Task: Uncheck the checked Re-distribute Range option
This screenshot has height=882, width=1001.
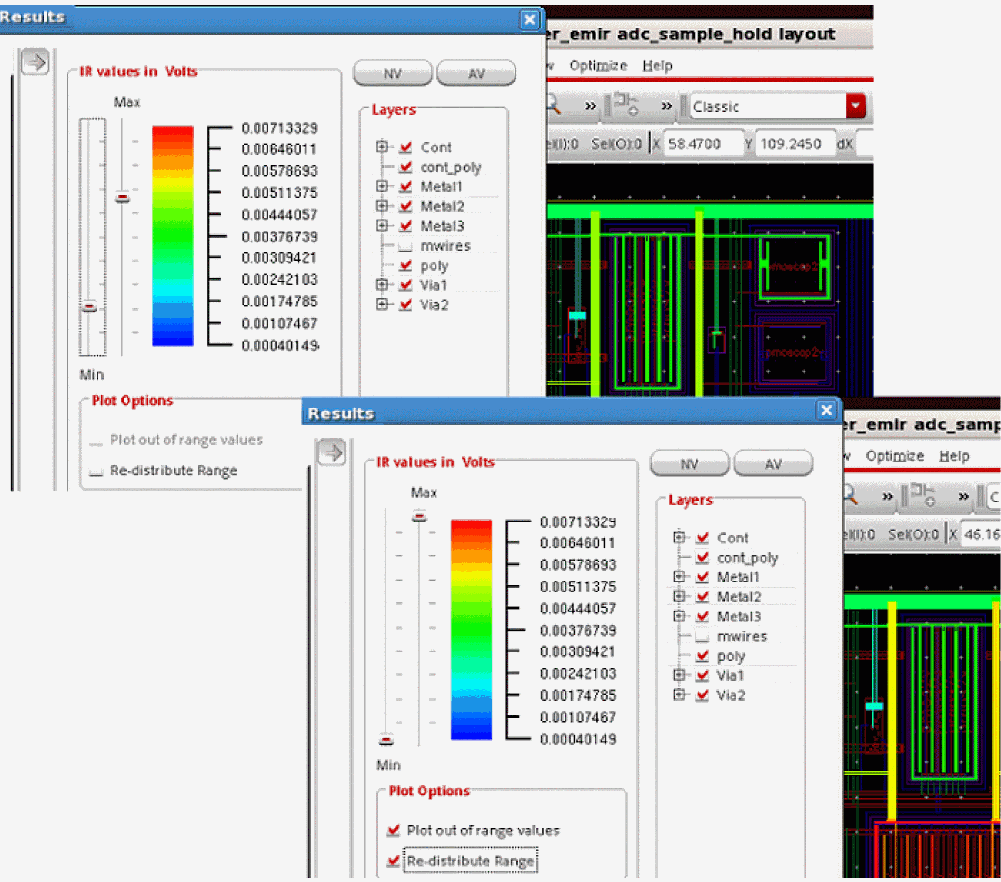Action: (393, 861)
